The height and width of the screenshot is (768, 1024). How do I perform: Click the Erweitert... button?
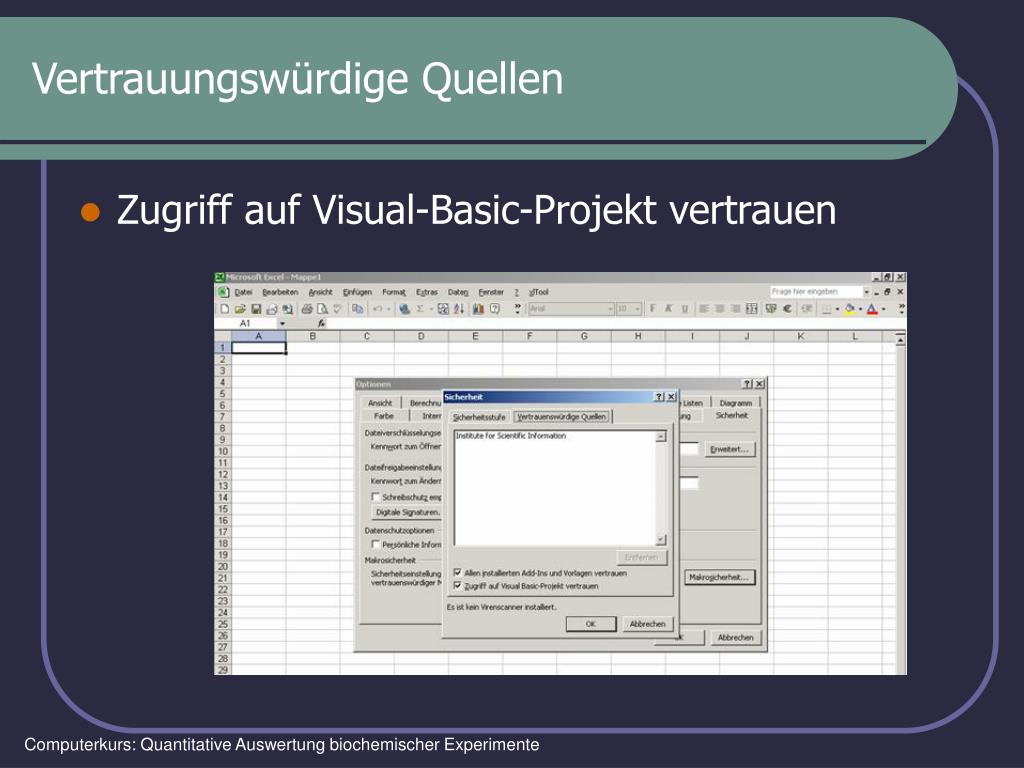729,449
